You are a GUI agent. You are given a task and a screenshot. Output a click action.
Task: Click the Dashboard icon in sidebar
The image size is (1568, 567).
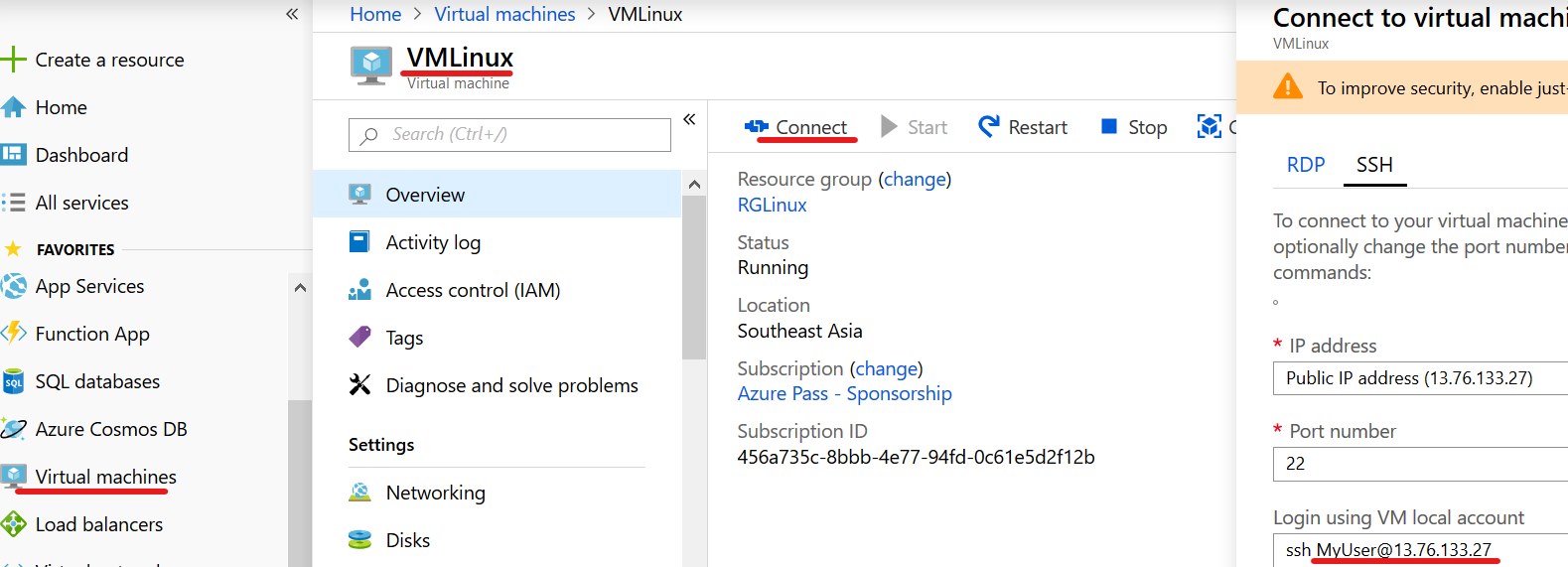13,155
